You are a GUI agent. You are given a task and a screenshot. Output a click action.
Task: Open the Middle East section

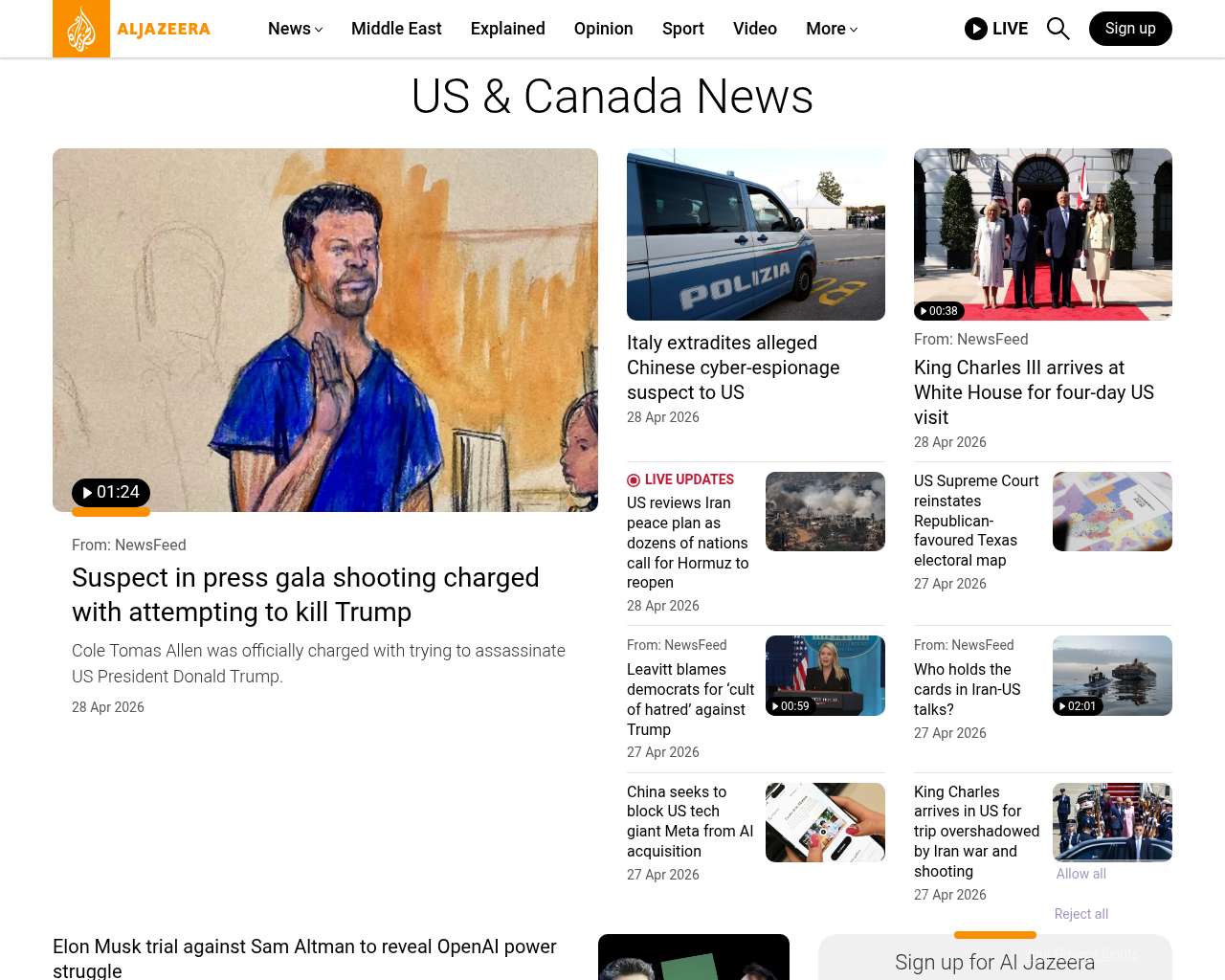tap(396, 29)
